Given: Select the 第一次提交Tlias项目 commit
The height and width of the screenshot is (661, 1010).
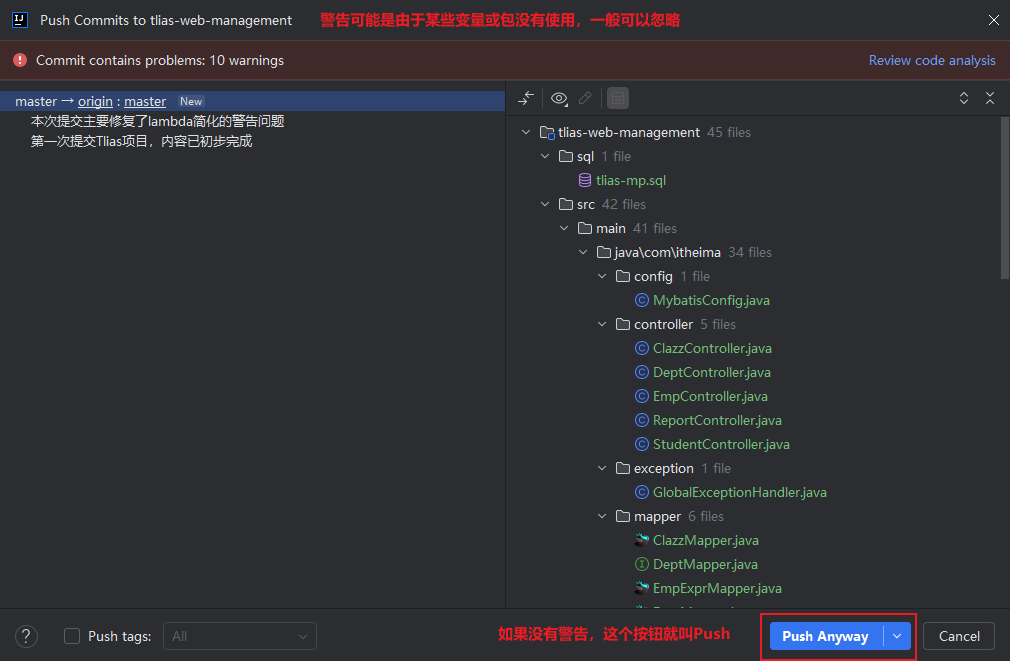Looking at the screenshot, I should tap(142, 141).
